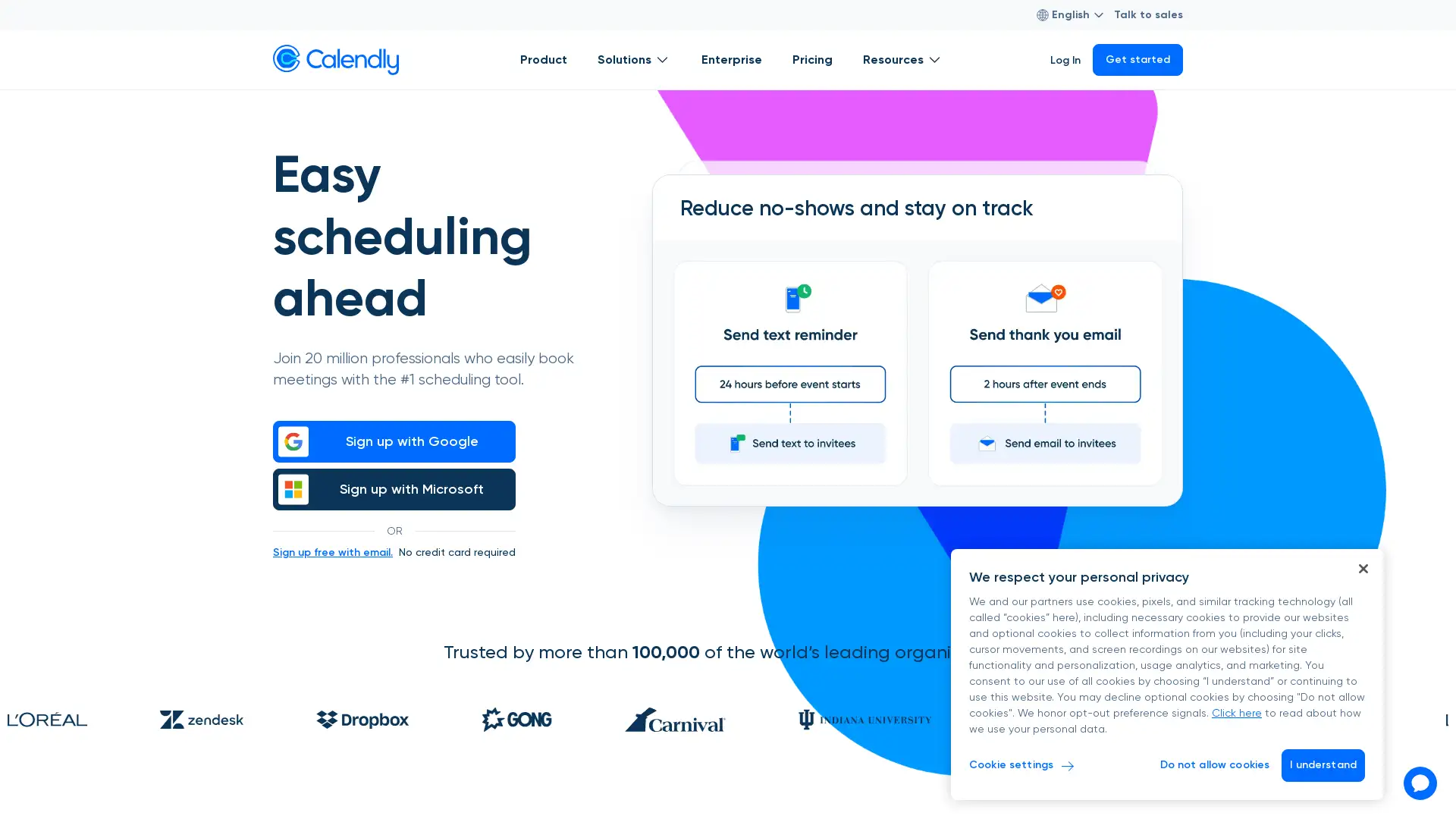The image size is (1456, 819).
Task: Click the Talk to sales text link
Action: (x=1149, y=15)
